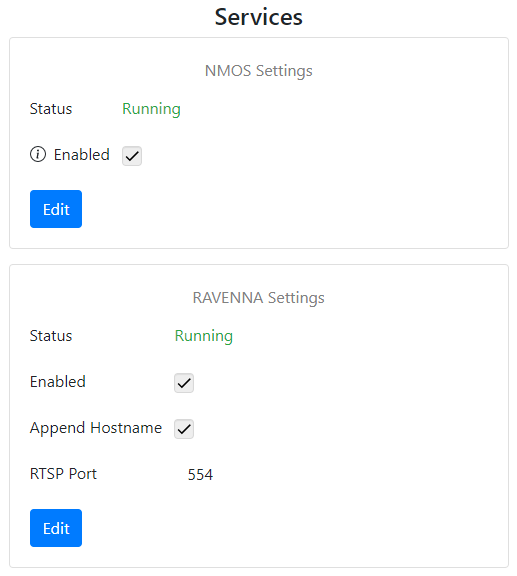517x576 pixels.
Task: Click the RAVENNA Status Running text
Action: (204, 336)
